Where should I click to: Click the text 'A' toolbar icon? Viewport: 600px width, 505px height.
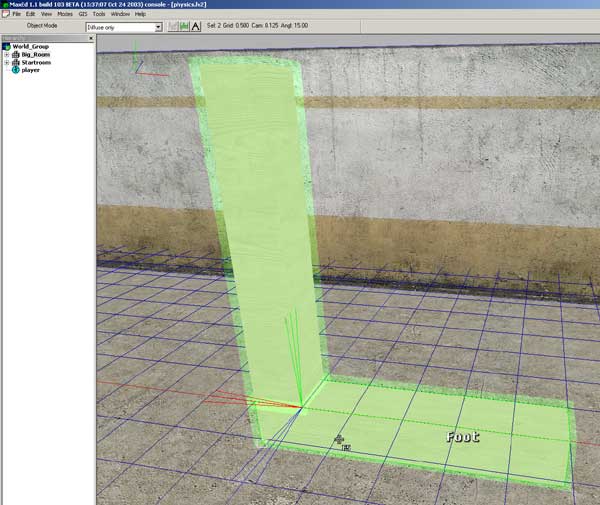click(x=196, y=27)
